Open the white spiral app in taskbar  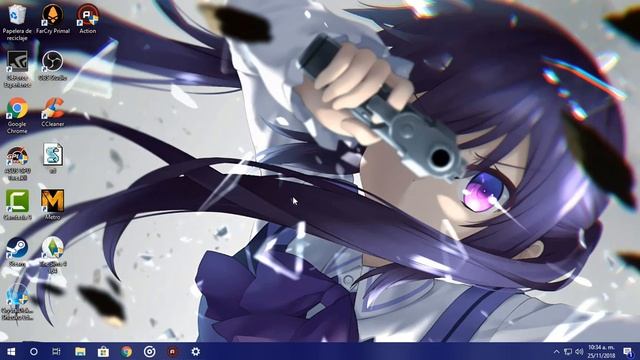tap(149, 351)
